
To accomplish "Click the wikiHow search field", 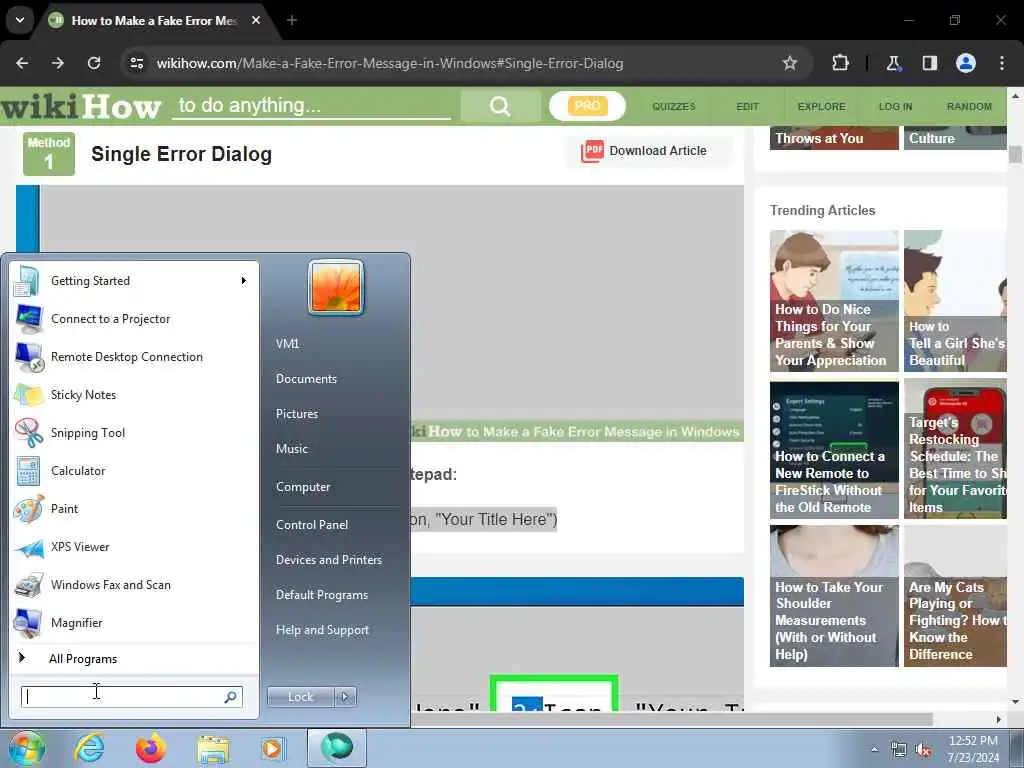I will click(311, 106).
